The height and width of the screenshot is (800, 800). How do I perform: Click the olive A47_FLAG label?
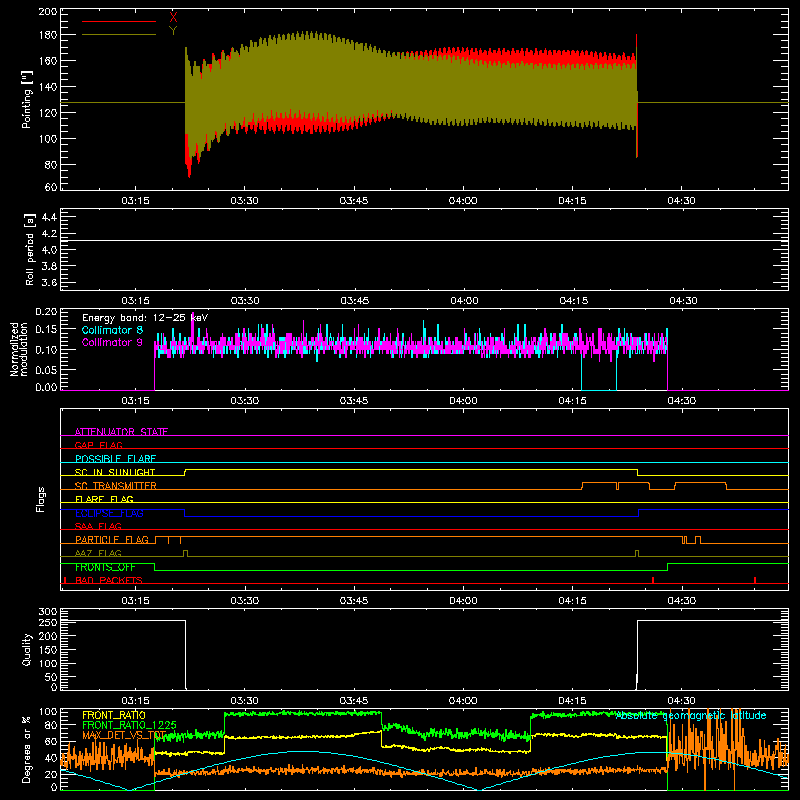98,553
